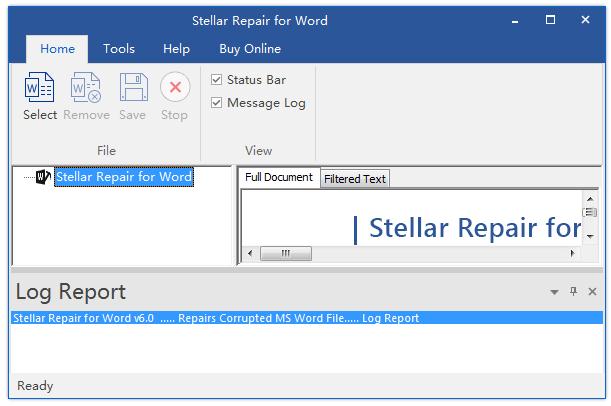
Task: Minimize the Stellar Repair window
Action: [x=515, y=20]
